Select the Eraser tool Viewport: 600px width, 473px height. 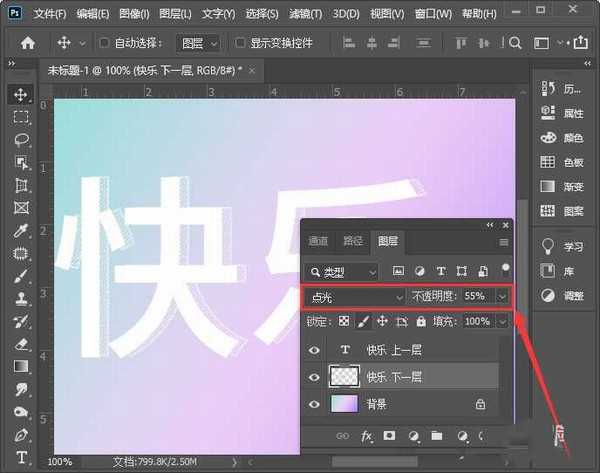[21, 343]
